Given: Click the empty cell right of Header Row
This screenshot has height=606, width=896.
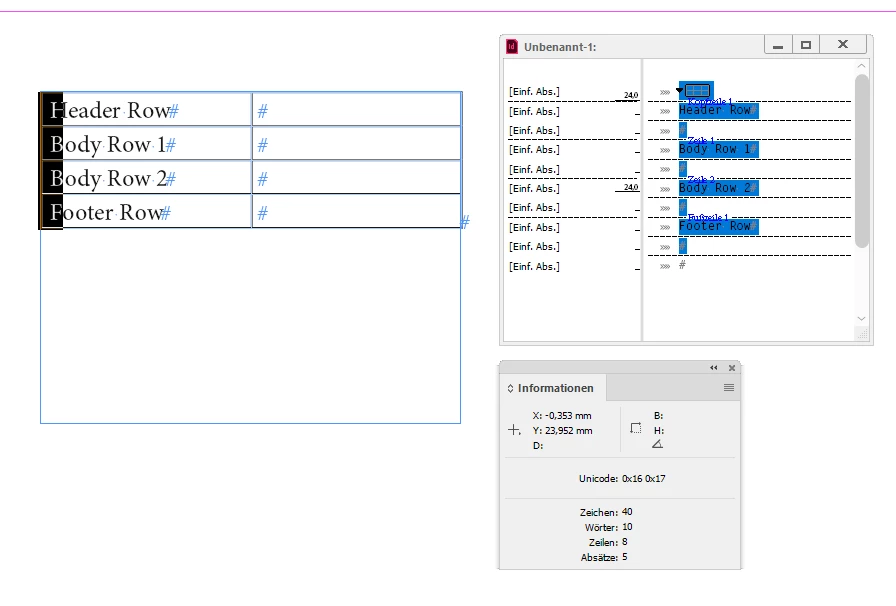Looking at the screenshot, I should click(x=357, y=109).
